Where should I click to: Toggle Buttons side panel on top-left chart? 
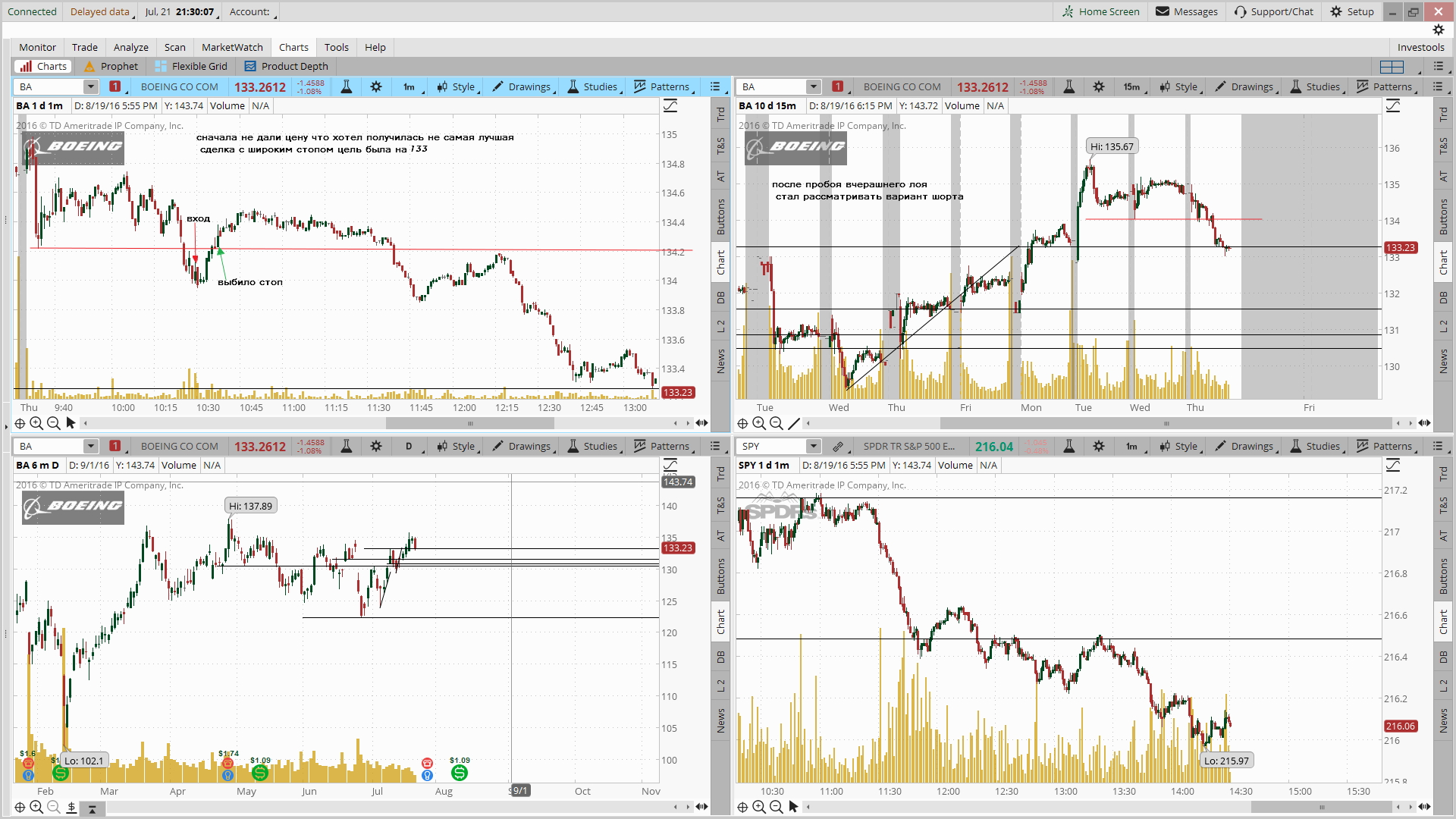[720, 216]
